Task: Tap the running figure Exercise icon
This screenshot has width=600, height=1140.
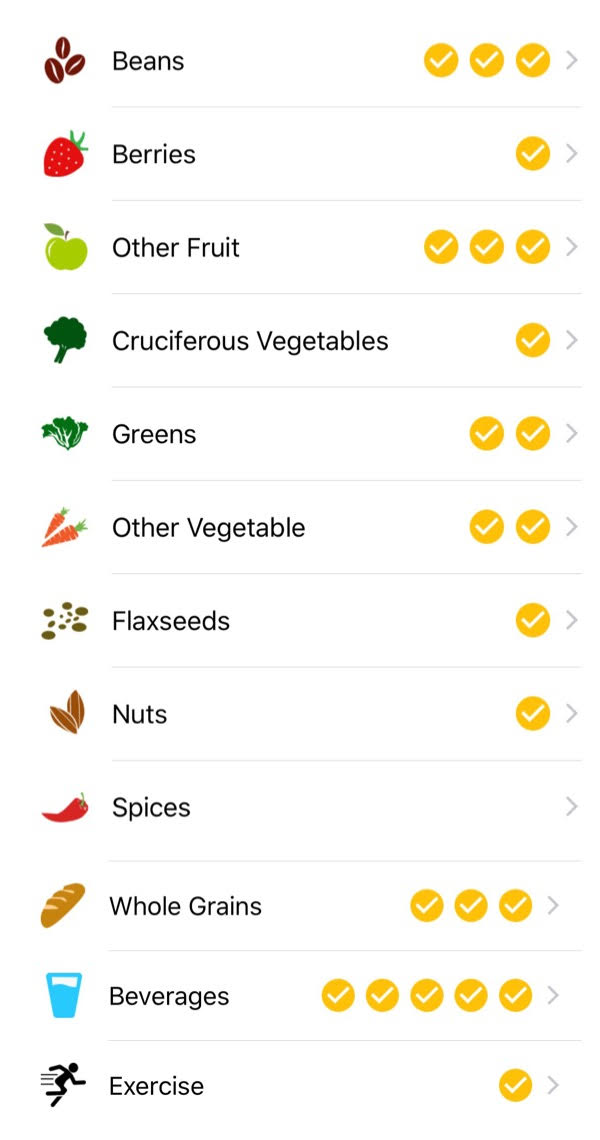Action: (63, 1085)
